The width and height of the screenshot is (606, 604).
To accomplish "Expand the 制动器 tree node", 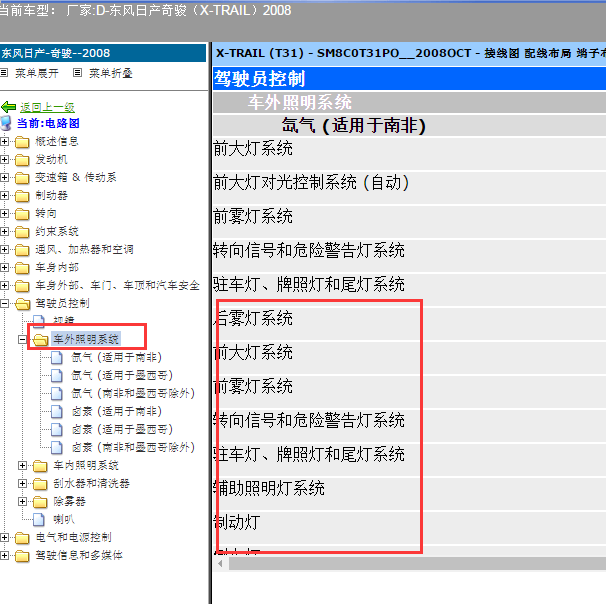I will point(4,196).
